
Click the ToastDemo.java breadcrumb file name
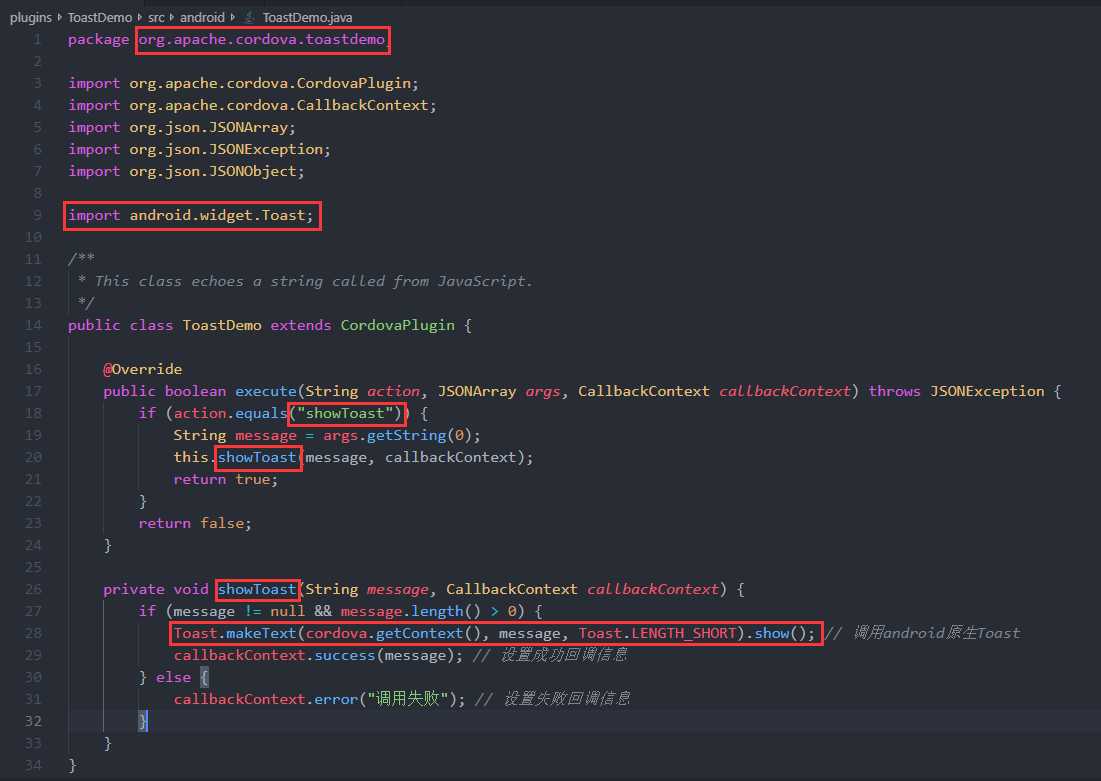308,18
